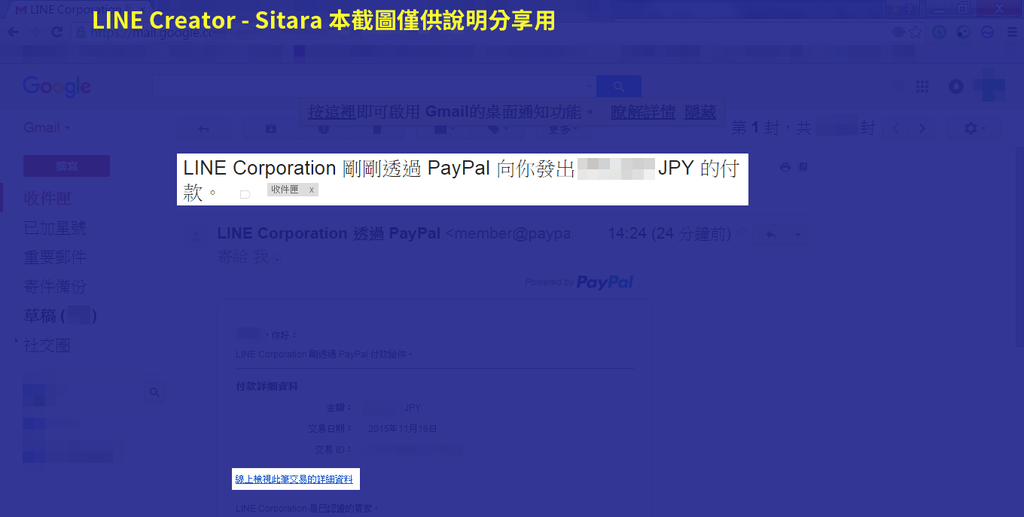Star the LINE Corporation message
This screenshot has width=1024, height=517.
[743, 232]
